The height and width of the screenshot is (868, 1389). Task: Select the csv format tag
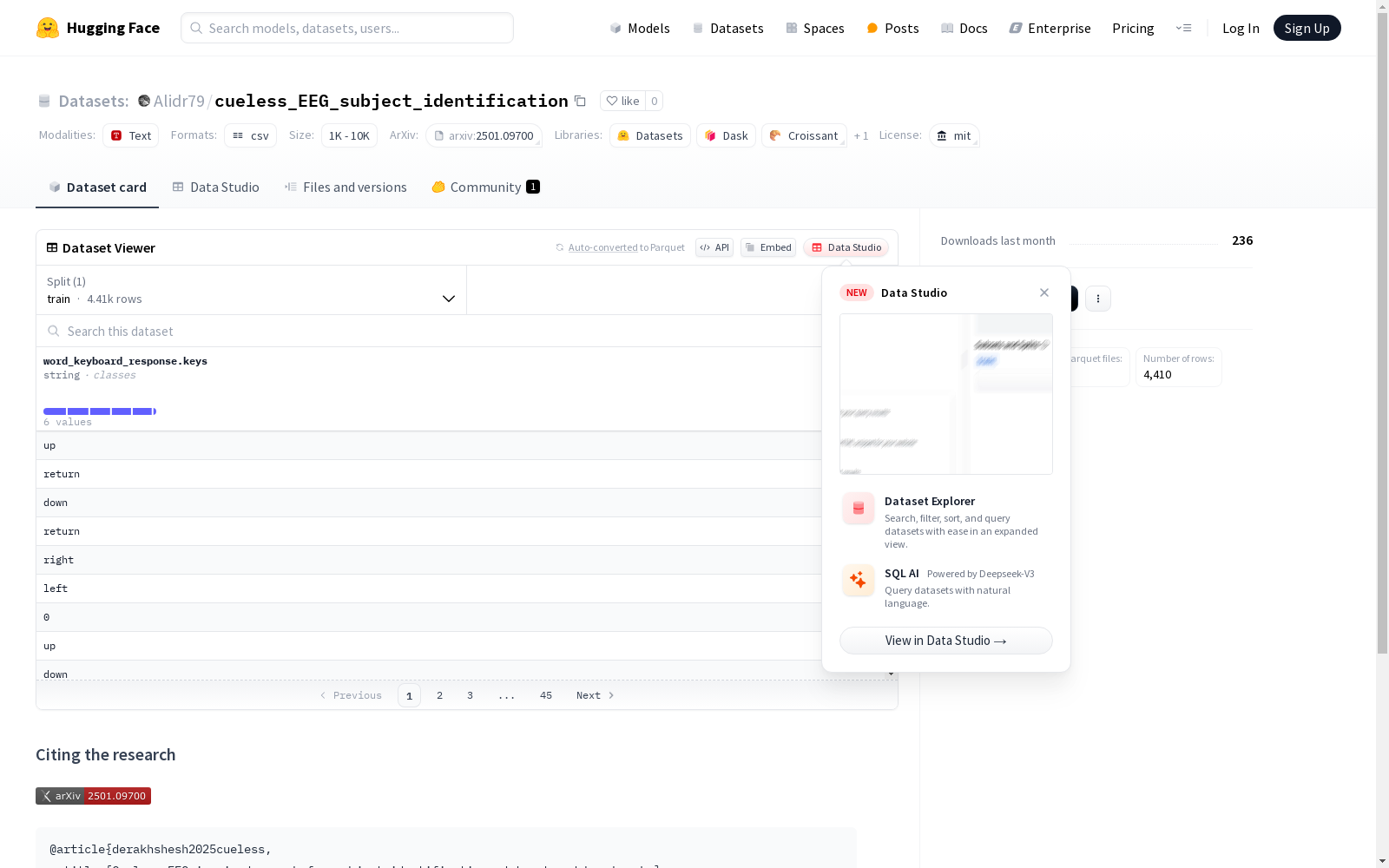click(x=250, y=135)
